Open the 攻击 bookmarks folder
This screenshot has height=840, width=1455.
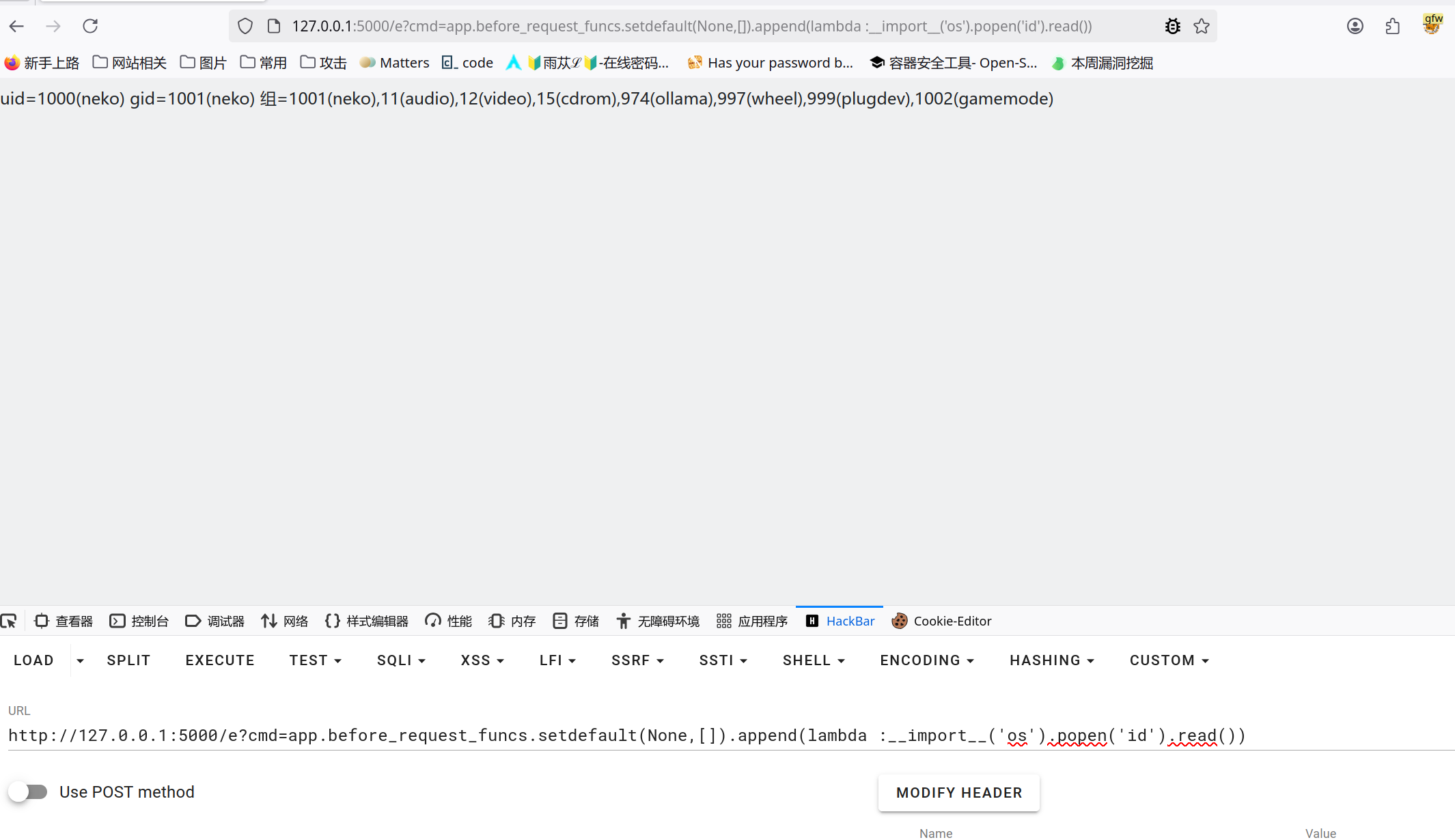click(x=324, y=63)
